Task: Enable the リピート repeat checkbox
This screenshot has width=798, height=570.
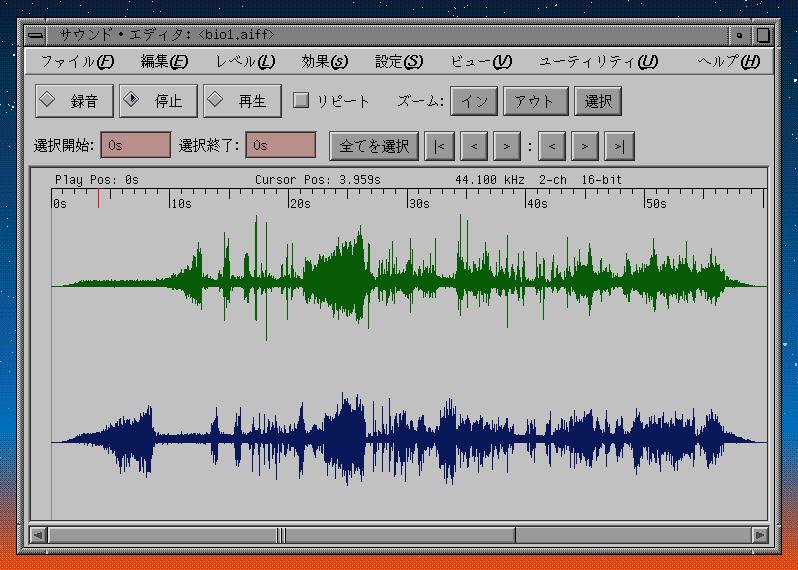Action: point(301,100)
